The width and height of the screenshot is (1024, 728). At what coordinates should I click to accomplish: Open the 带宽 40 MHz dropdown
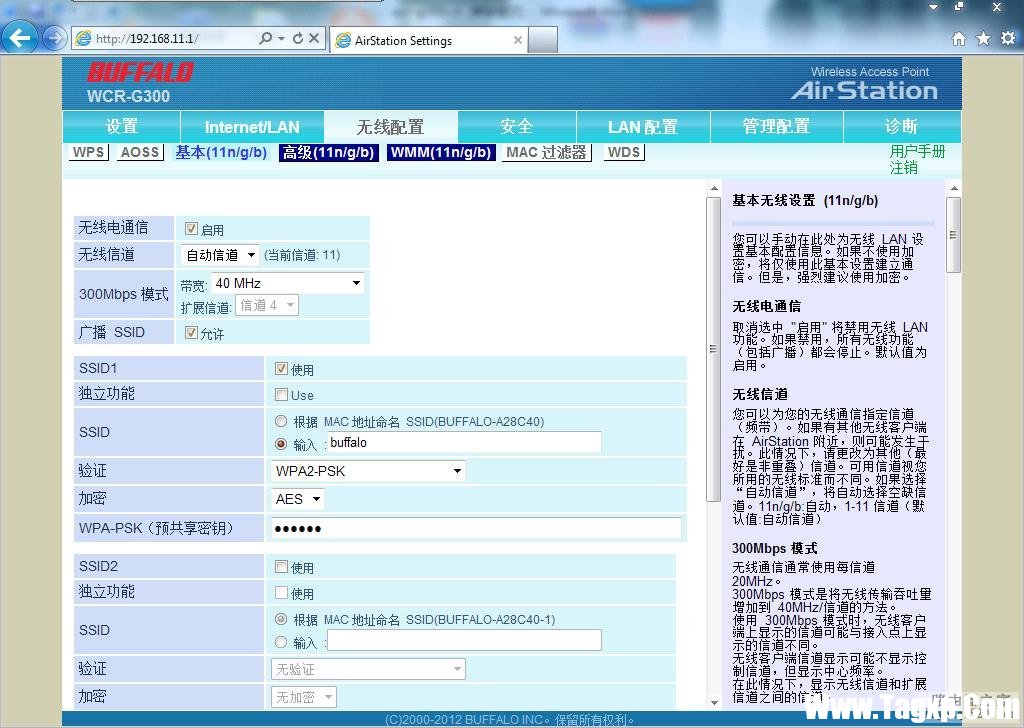click(287, 283)
